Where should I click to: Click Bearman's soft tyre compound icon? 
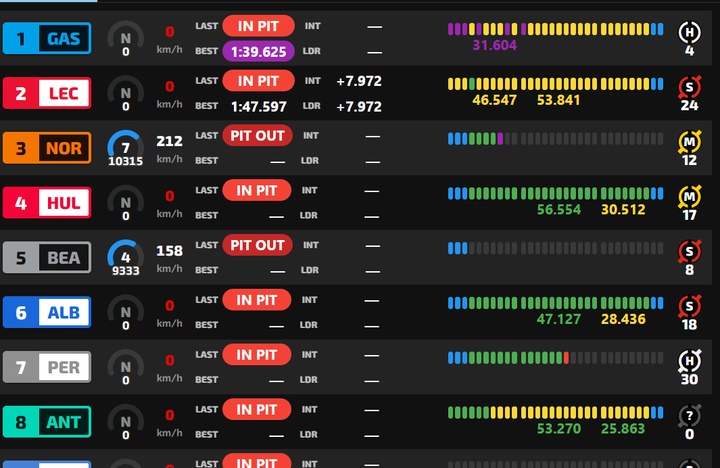[x=689, y=249]
